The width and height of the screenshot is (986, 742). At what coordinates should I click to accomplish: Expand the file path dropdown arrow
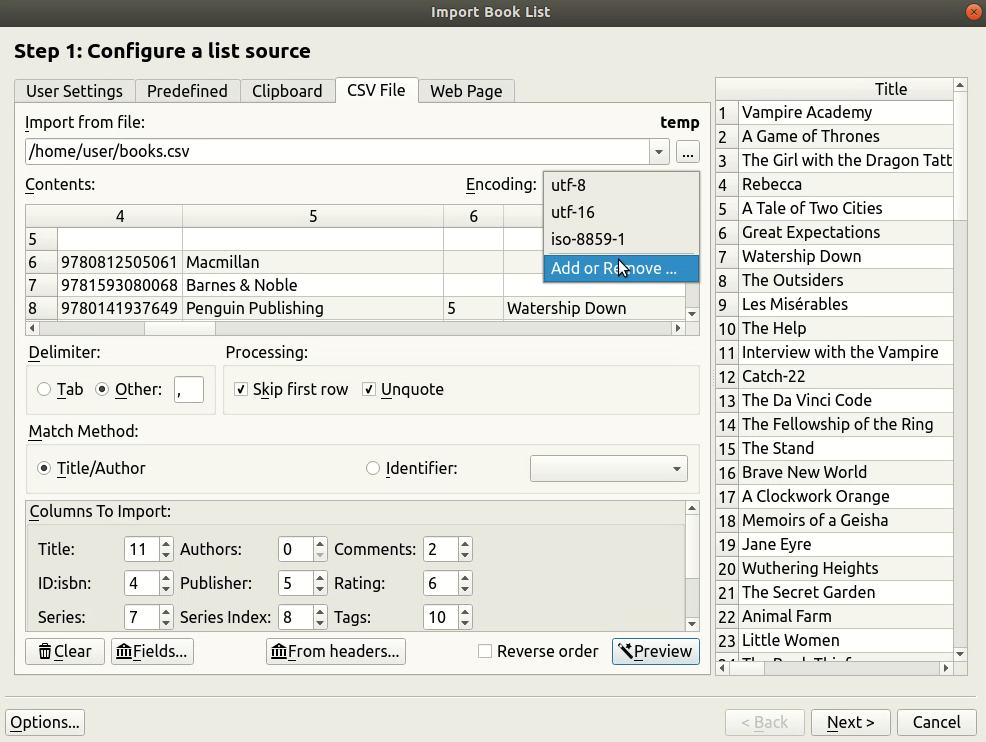point(659,152)
